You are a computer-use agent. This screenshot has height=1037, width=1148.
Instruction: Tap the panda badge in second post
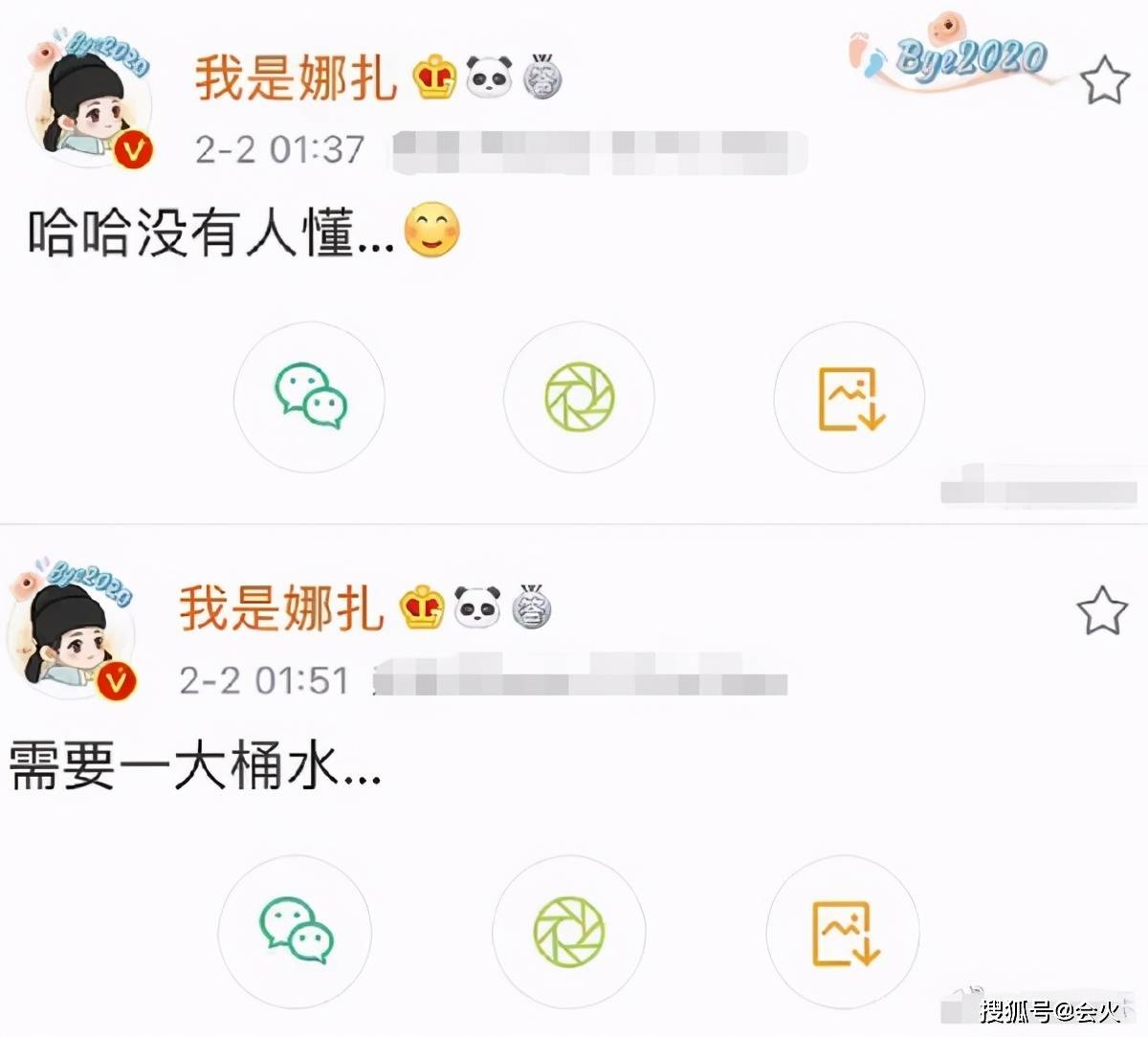(477, 607)
